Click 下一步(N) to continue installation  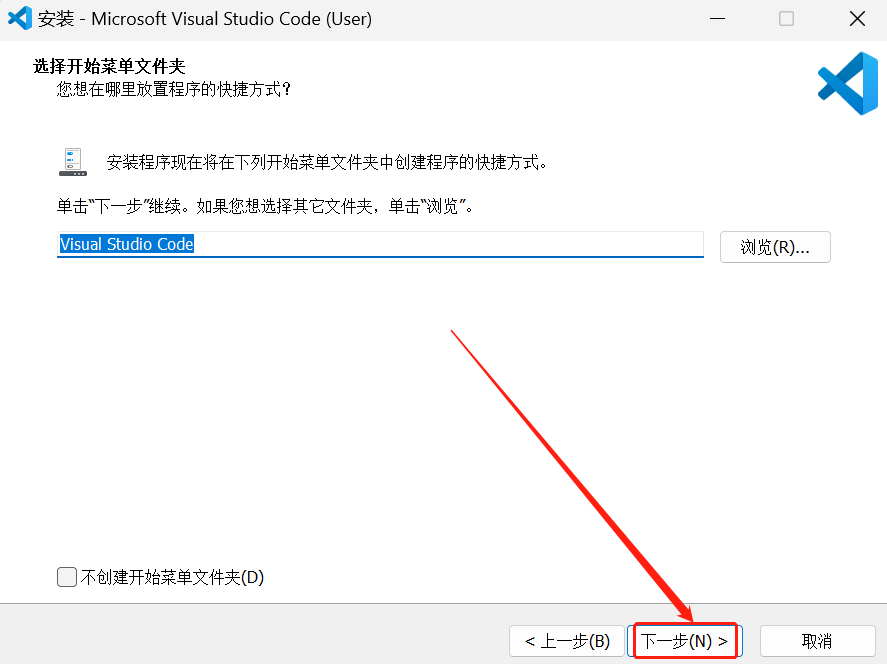coord(685,640)
